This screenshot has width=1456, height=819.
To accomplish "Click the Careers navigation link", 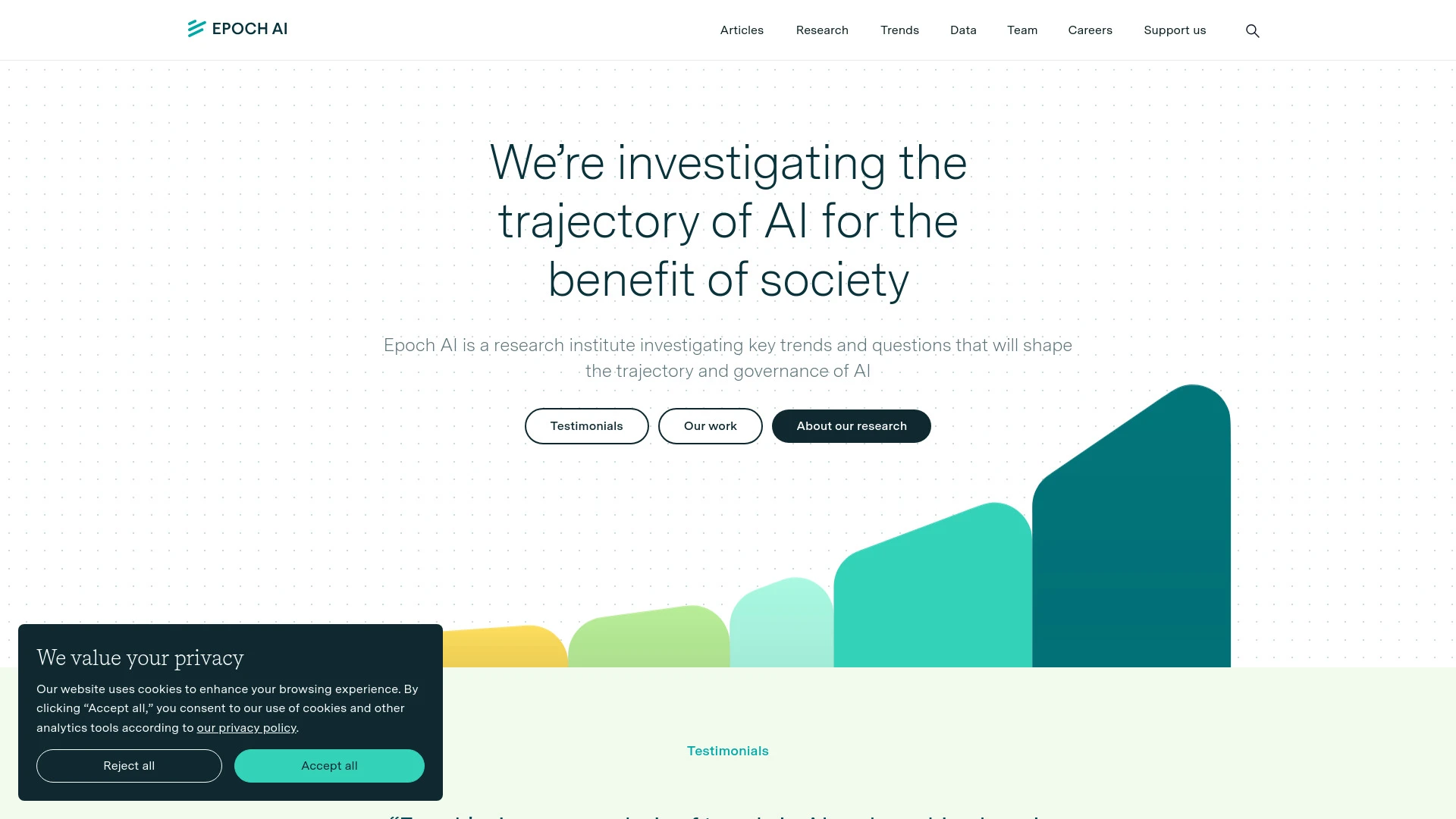I will (x=1089, y=29).
